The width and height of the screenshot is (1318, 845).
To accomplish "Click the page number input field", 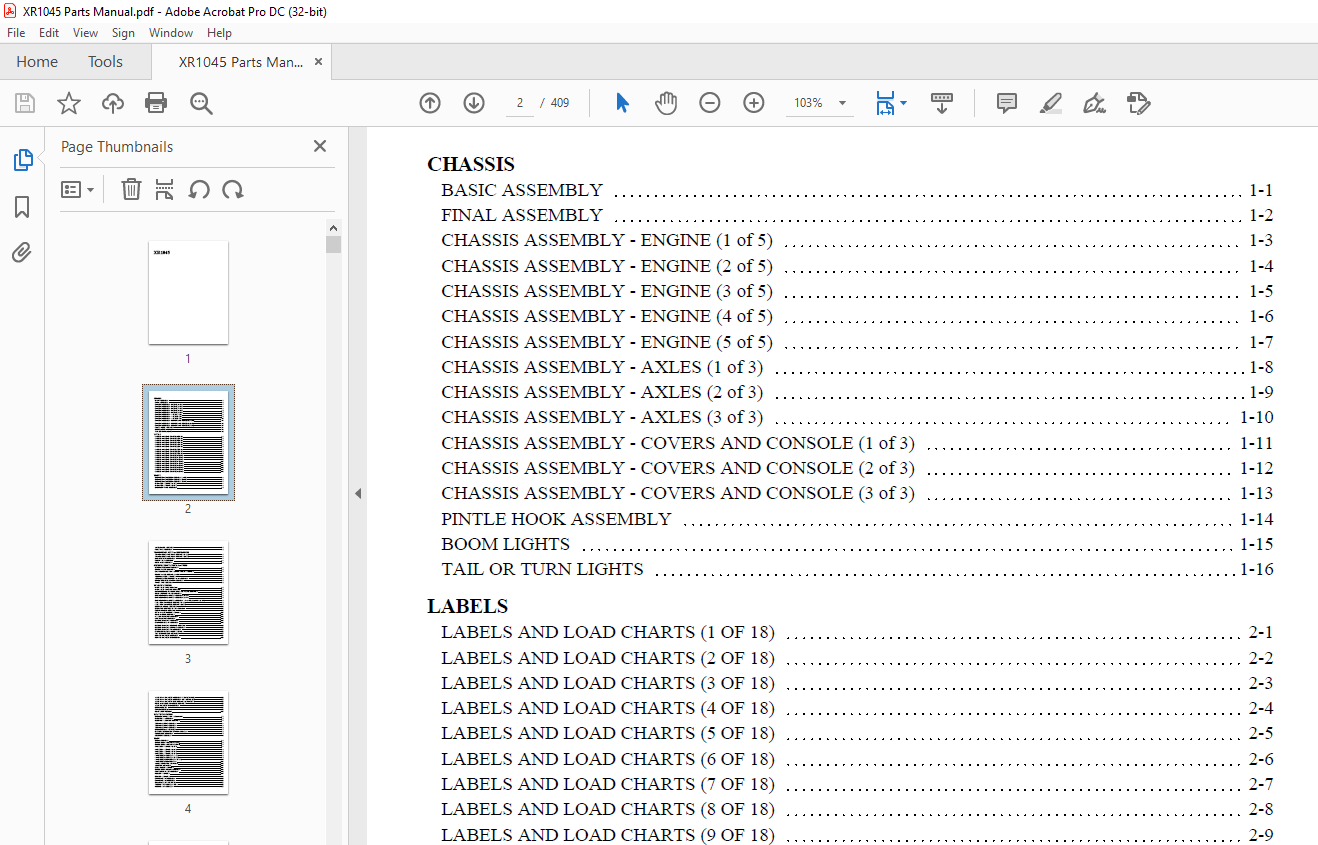I will point(519,103).
